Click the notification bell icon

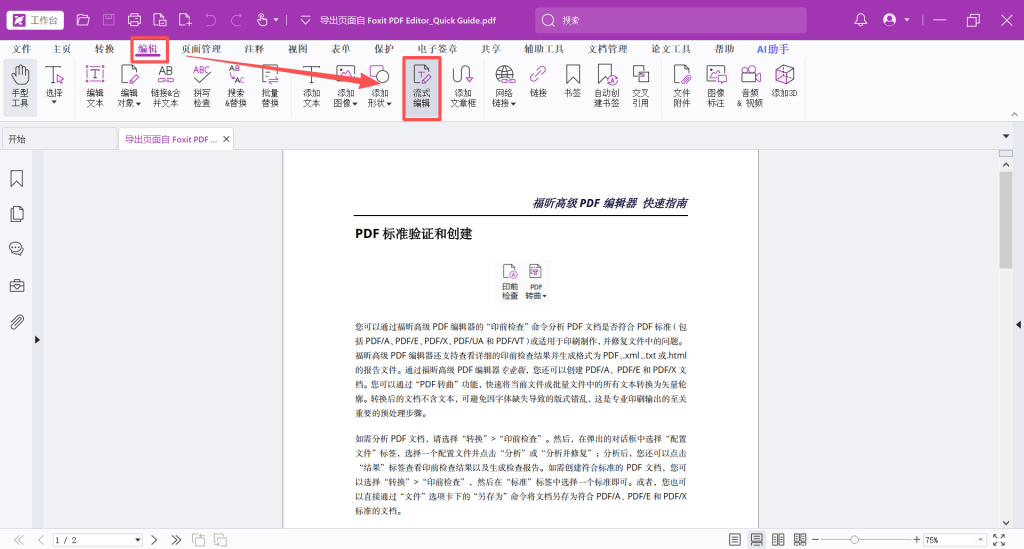[861, 20]
